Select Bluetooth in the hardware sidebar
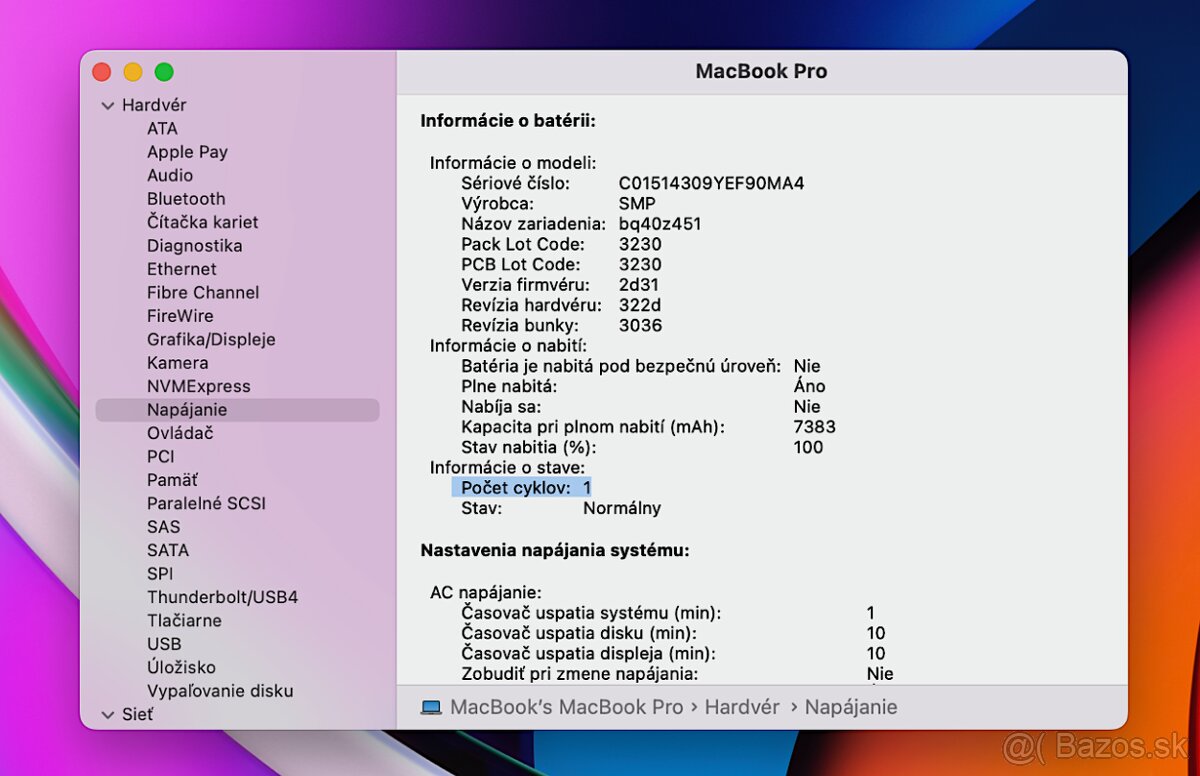Viewport: 1200px width, 776px height. (x=186, y=198)
